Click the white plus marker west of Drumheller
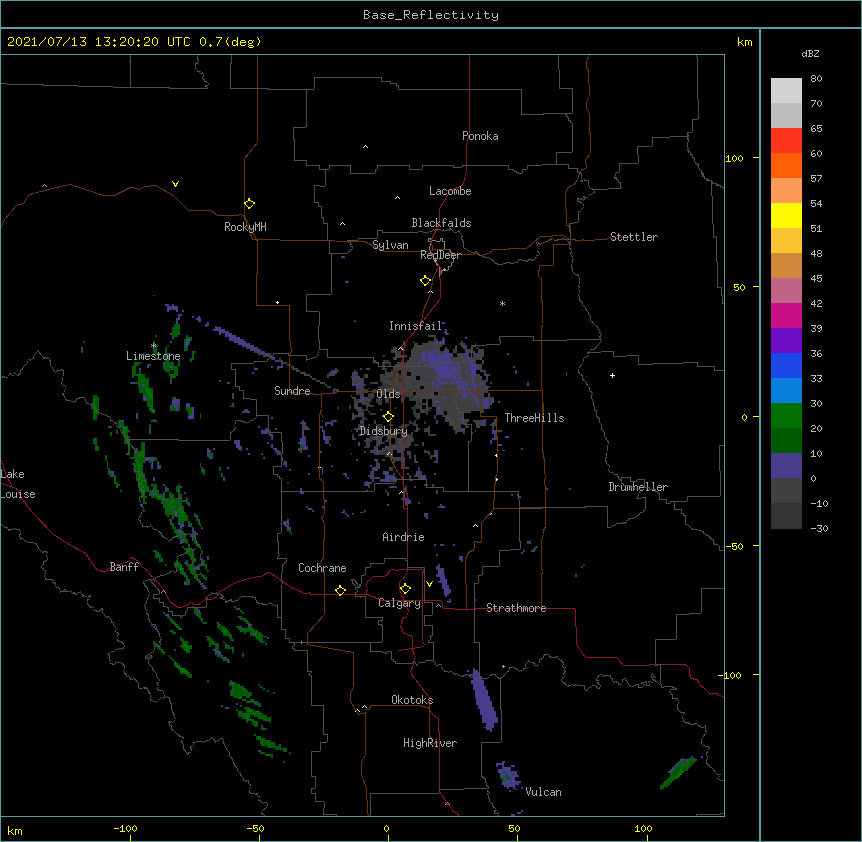Image resolution: width=862 pixels, height=842 pixels. (x=612, y=375)
